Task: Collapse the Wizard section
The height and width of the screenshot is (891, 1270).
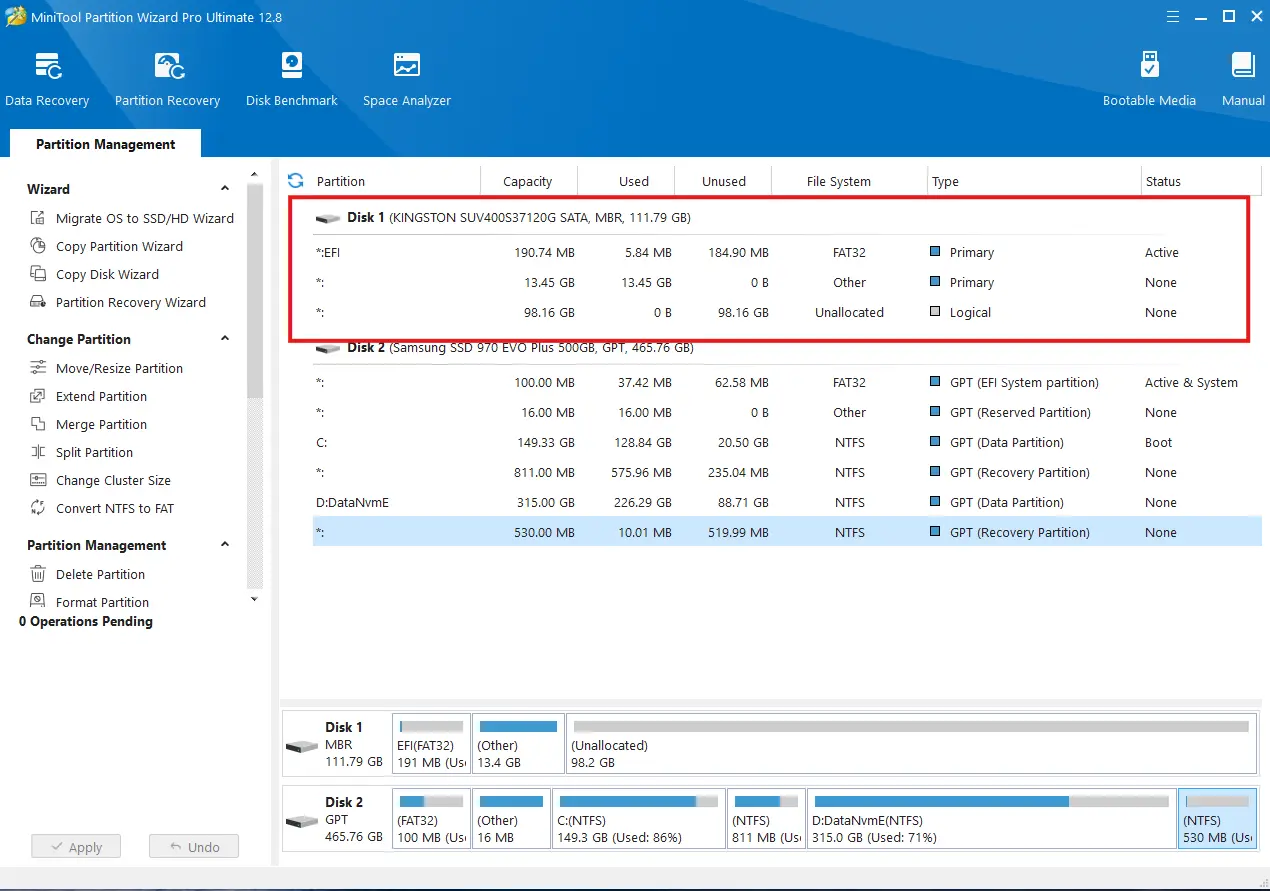Action: [x=225, y=189]
